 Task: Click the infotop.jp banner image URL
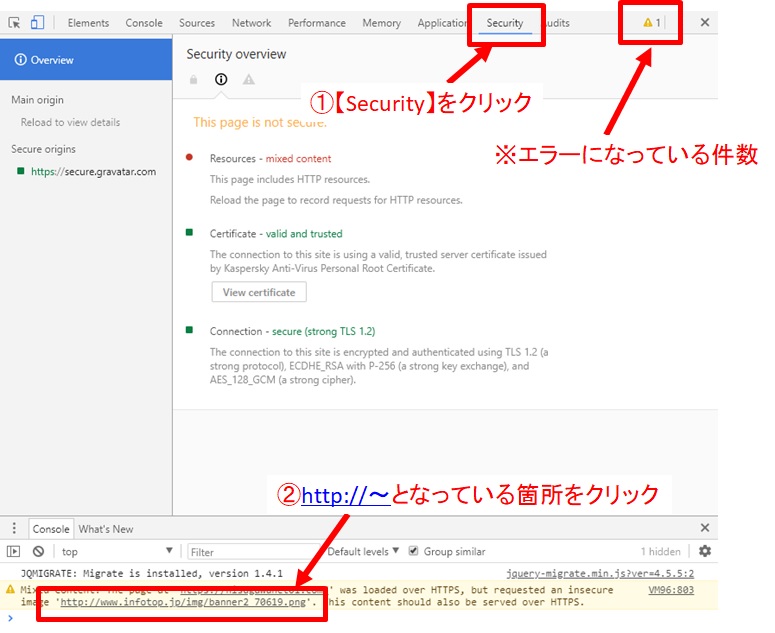(x=183, y=602)
